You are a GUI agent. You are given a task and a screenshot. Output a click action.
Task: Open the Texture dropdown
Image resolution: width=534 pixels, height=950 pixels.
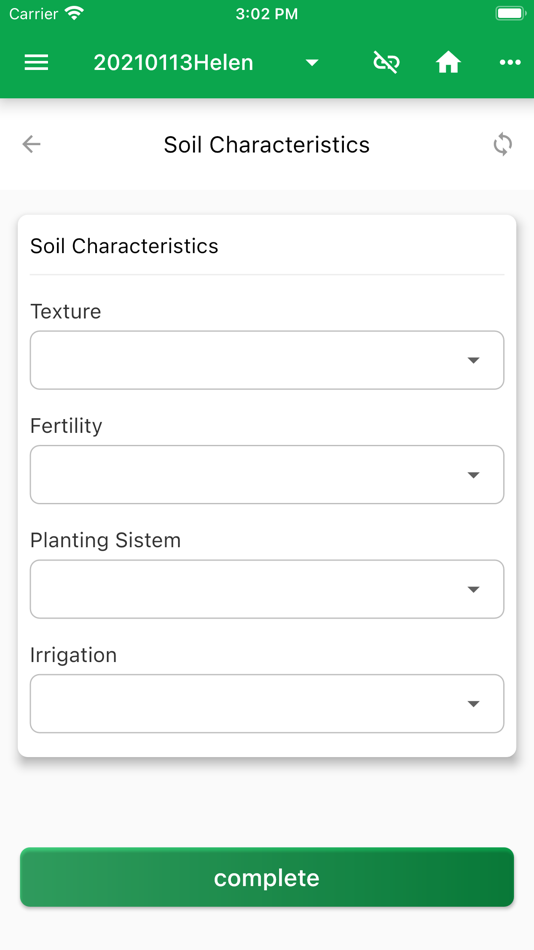[x=267, y=360]
